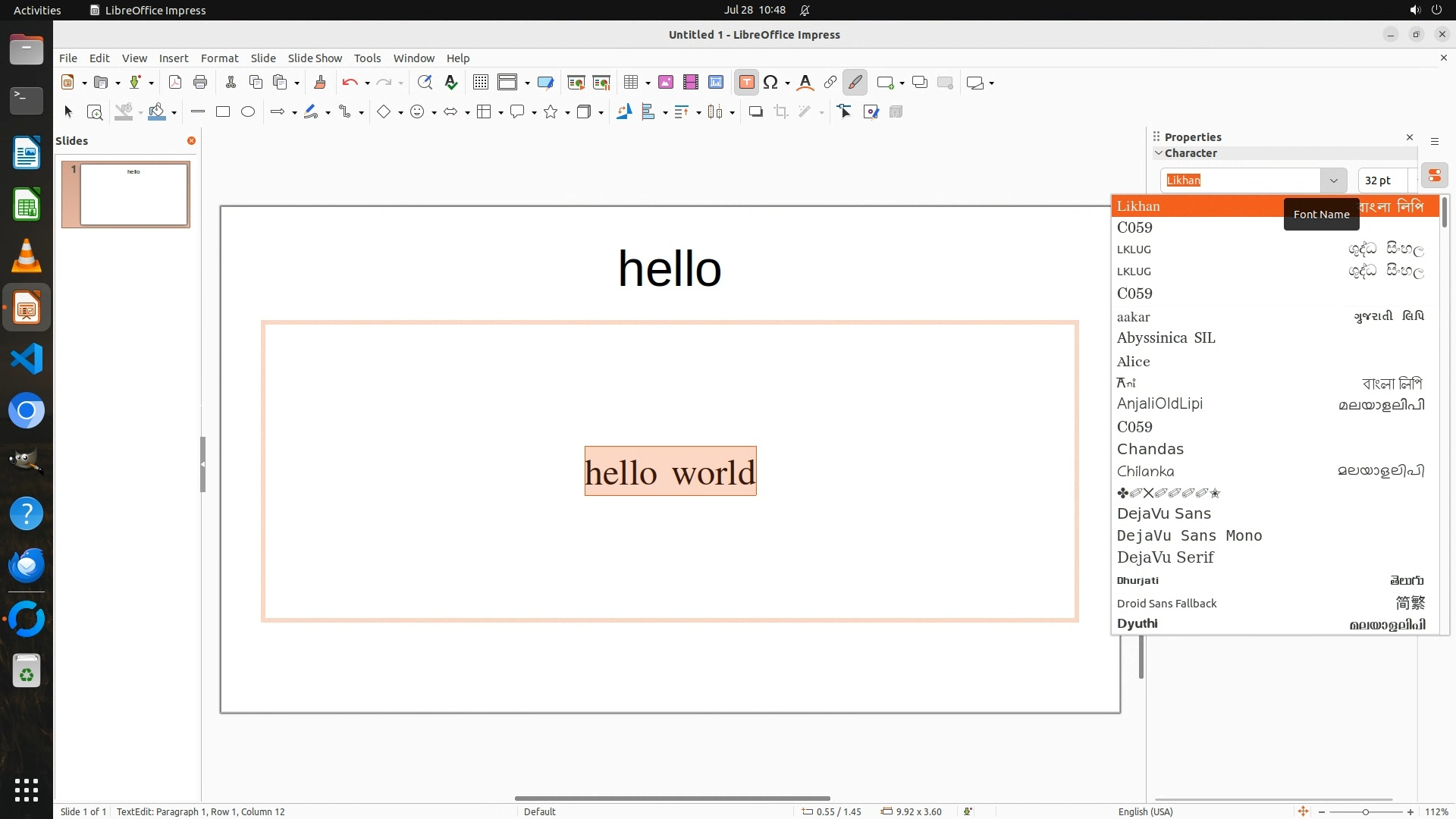The image size is (1456, 819).
Task: Click the Insert Fontwork Text icon
Action: pos(805,83)
